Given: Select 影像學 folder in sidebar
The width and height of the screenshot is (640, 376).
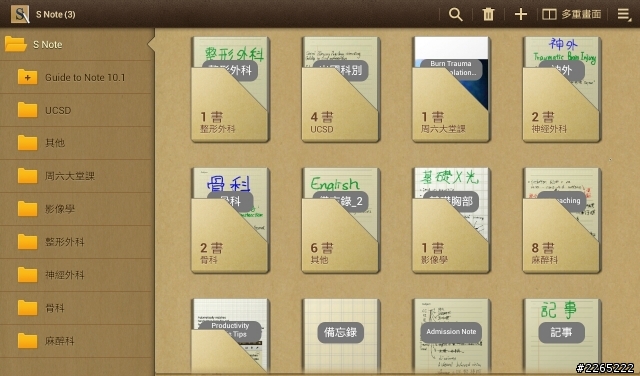Looking at the screenshot, I should pyautogui.click(x=76, y=209).
